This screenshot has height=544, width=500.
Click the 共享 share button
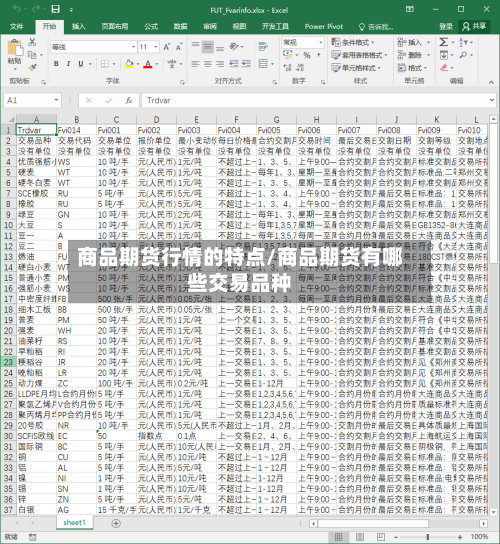(474, 26)
